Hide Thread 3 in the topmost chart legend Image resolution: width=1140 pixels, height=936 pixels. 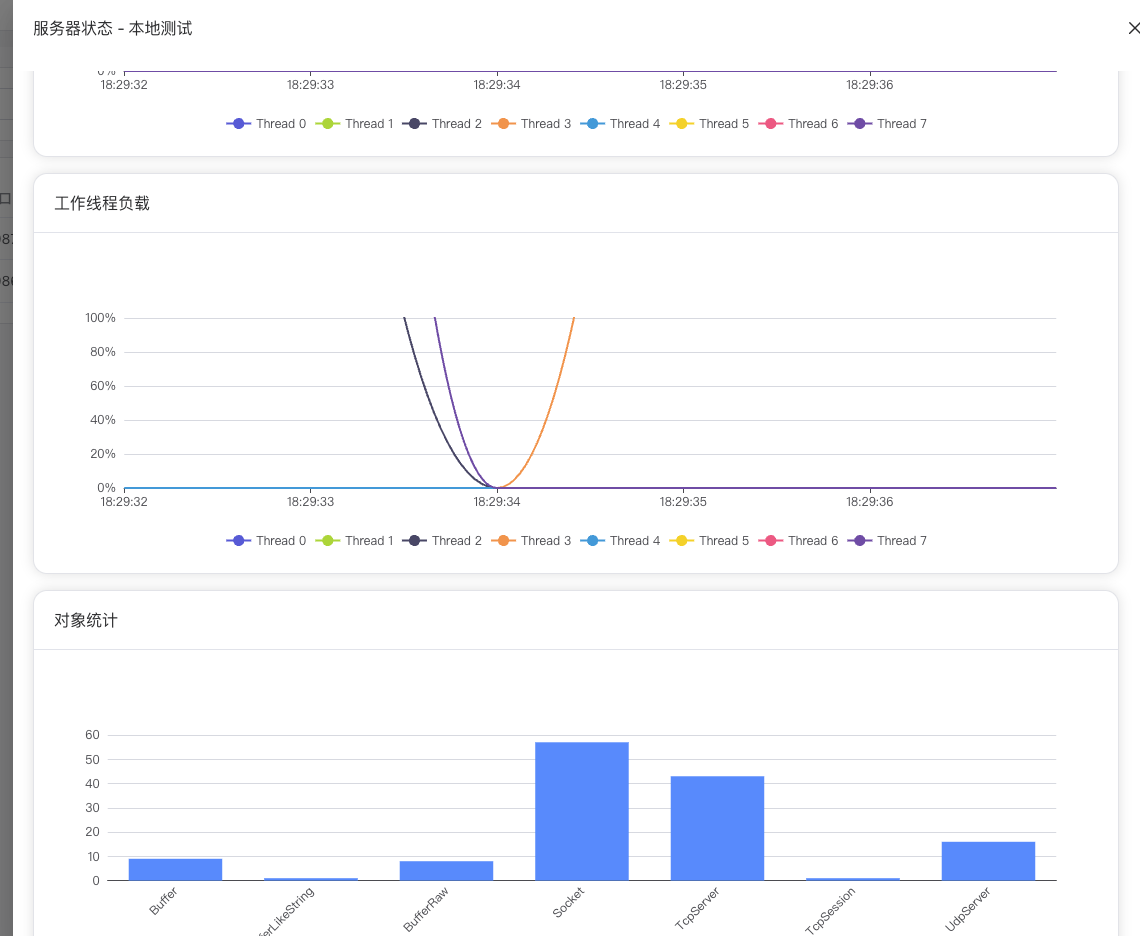tap(532, 124)
